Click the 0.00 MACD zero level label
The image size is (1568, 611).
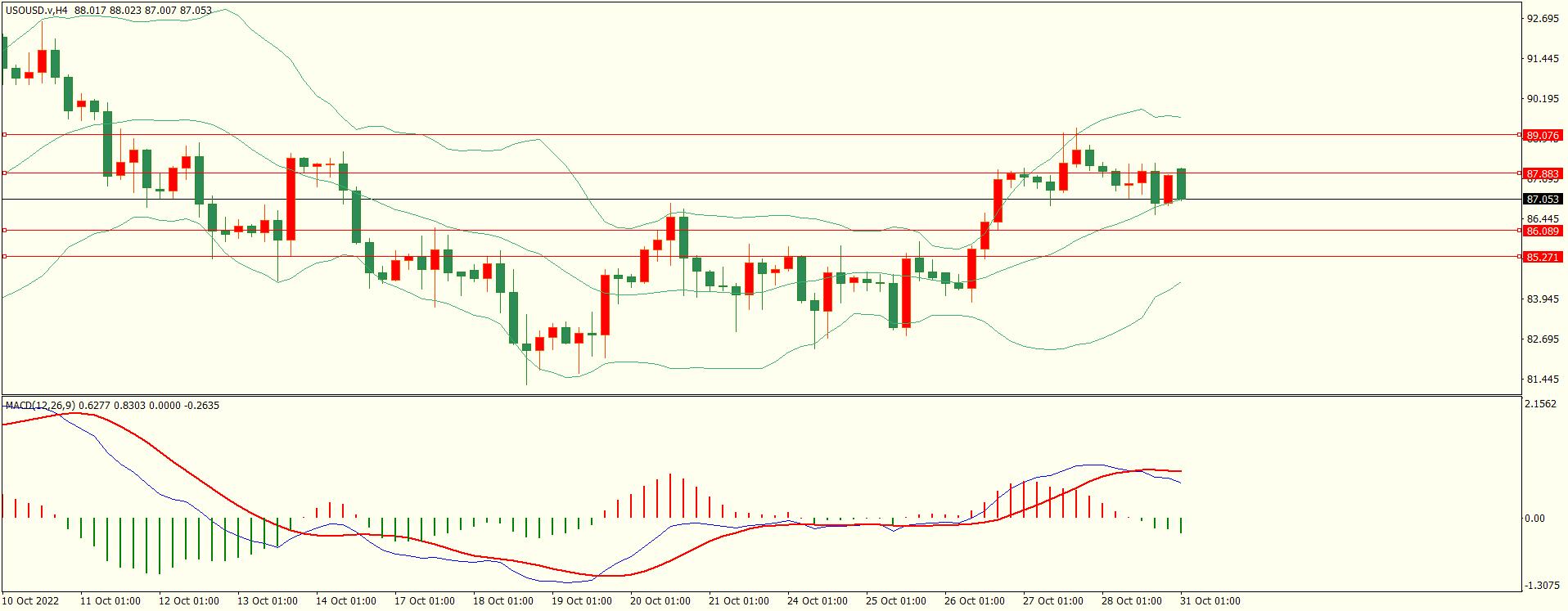(x=1534, y=518)
